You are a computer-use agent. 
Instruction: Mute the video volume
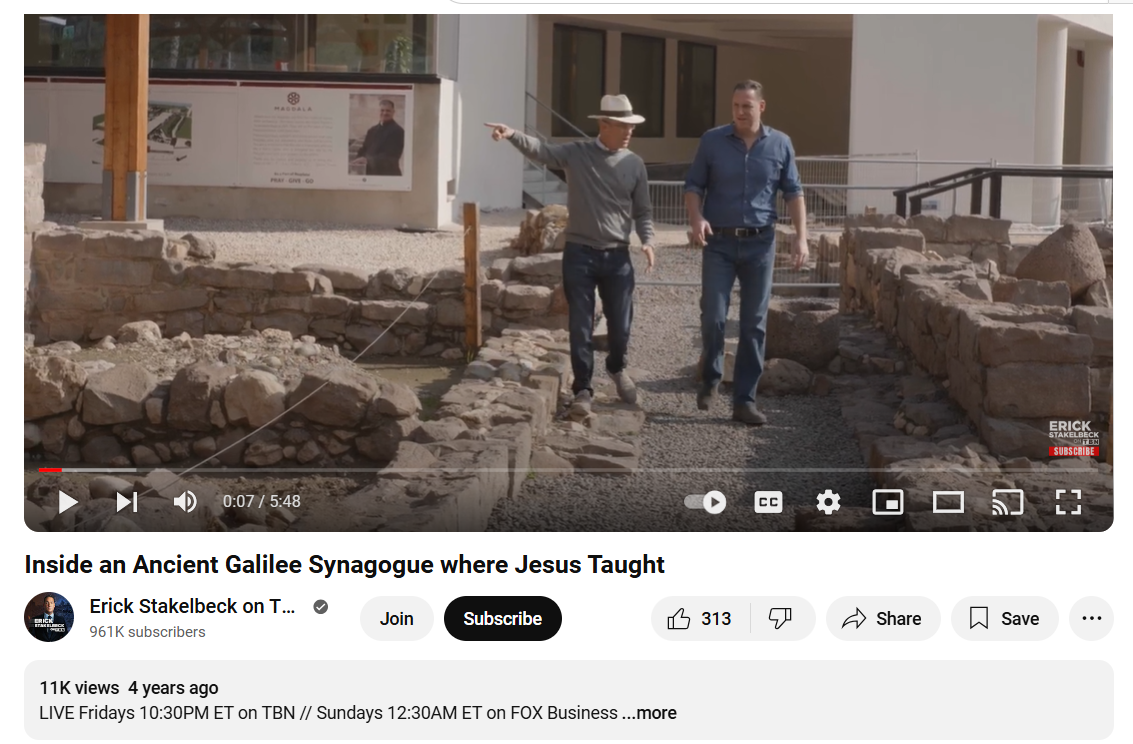click(x=185, y=501)
